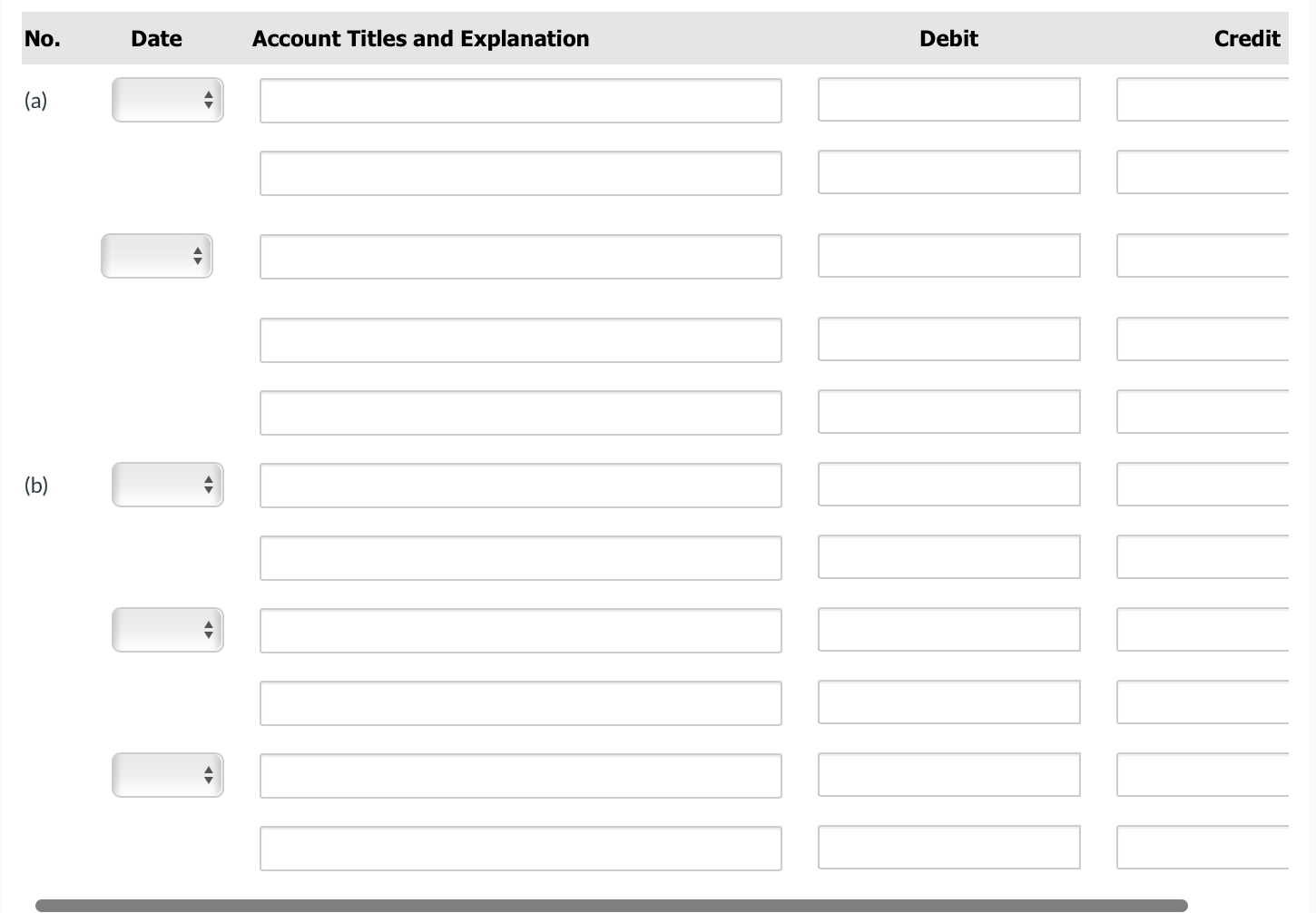Click the first credit amount field in entry (a)
Viewport: 1316px width, 913px height.
1207,100
